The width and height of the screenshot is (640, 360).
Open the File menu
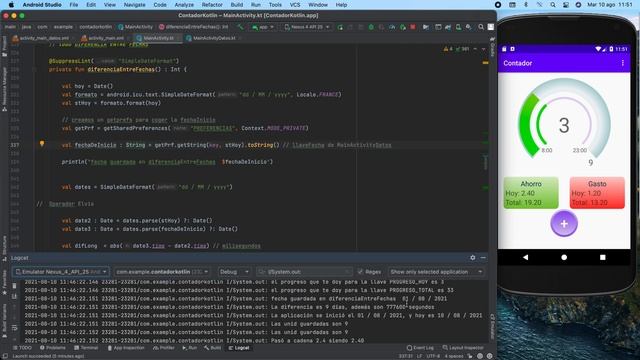[x=73, y=5]
